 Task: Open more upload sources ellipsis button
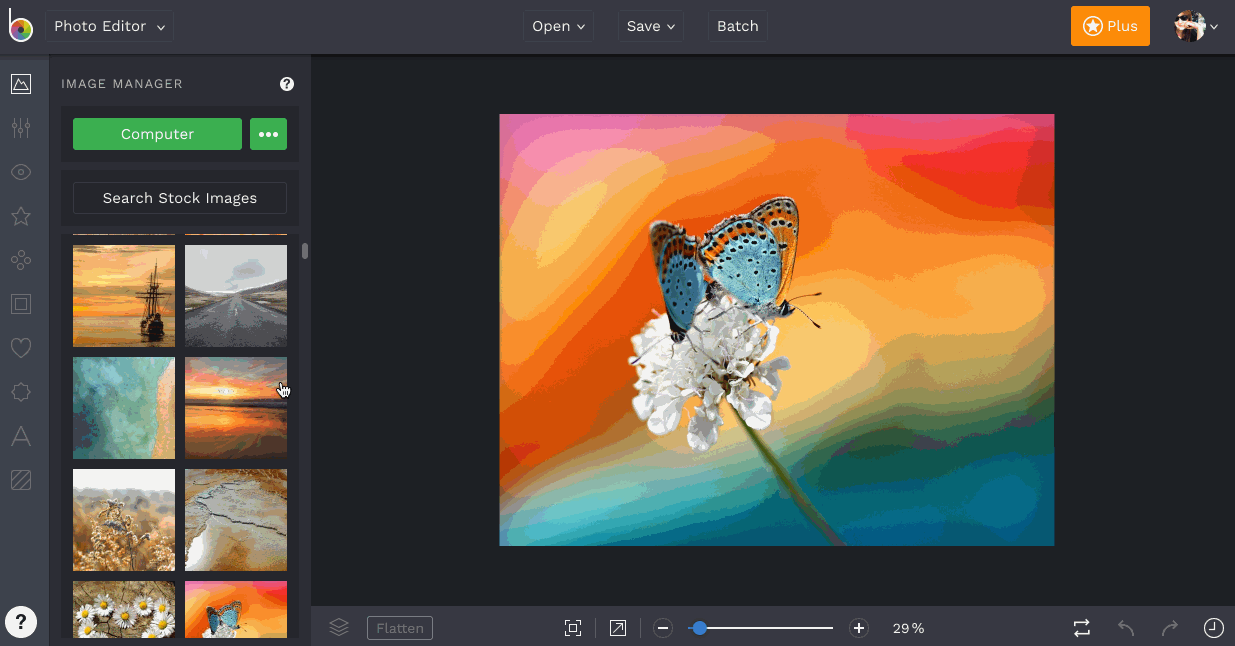pos(268,134)
